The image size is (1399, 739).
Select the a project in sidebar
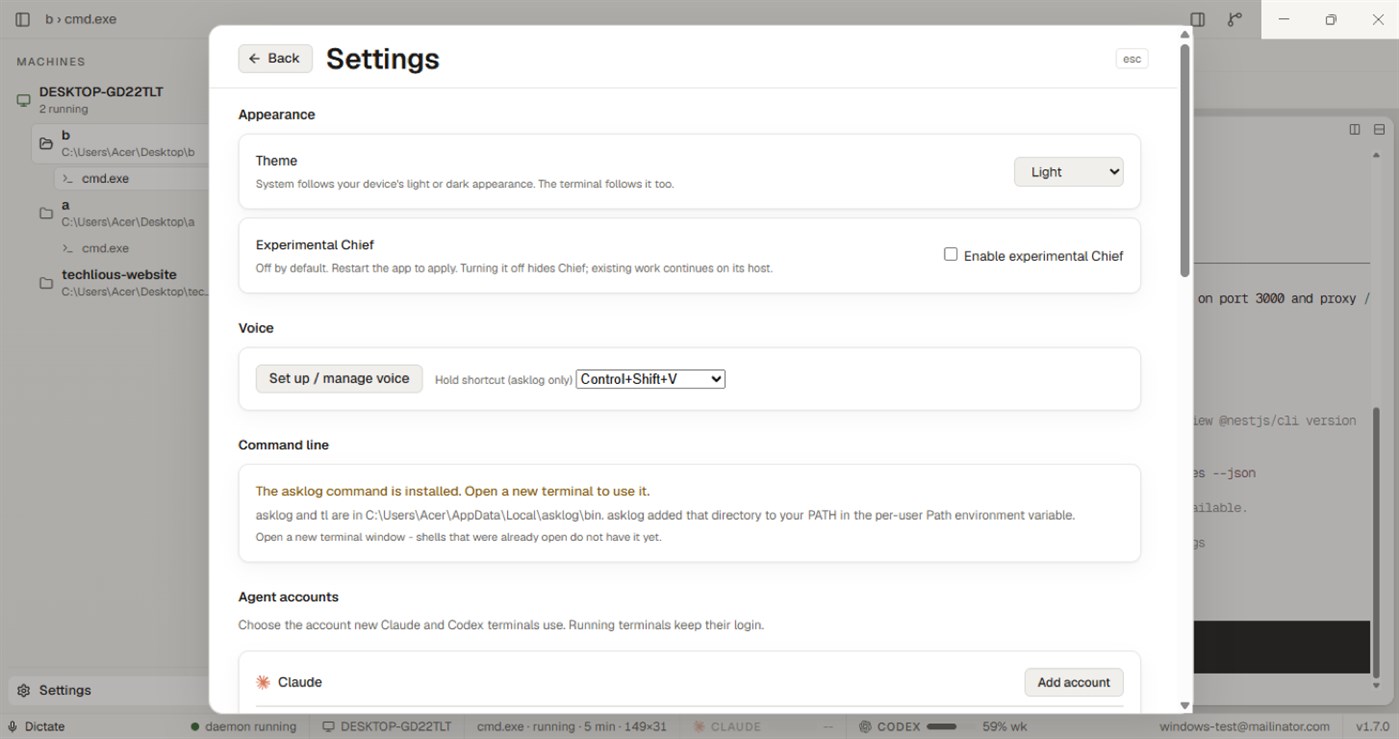tap(120, 213)
